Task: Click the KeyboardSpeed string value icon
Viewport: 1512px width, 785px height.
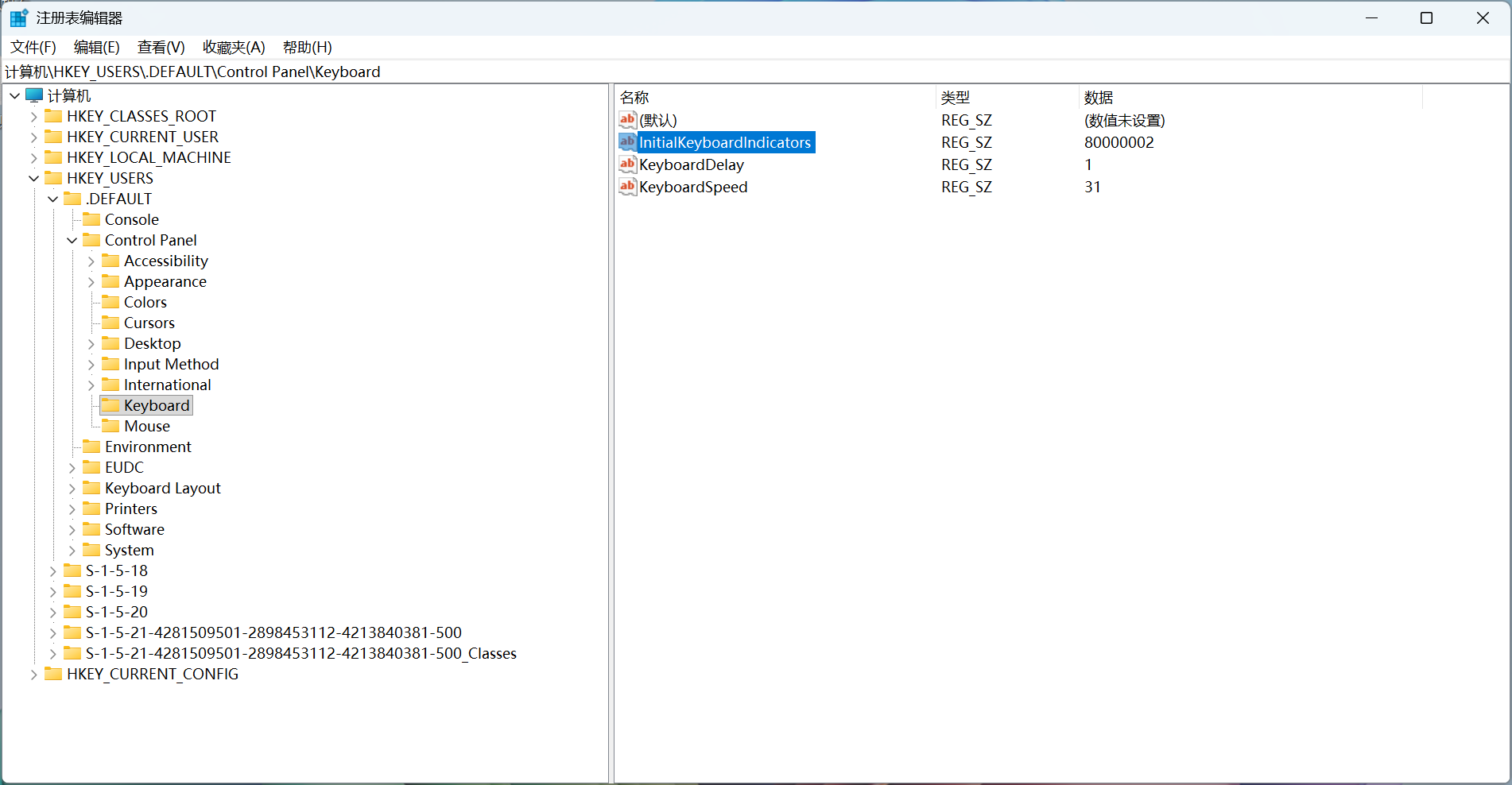Action: 627,187
